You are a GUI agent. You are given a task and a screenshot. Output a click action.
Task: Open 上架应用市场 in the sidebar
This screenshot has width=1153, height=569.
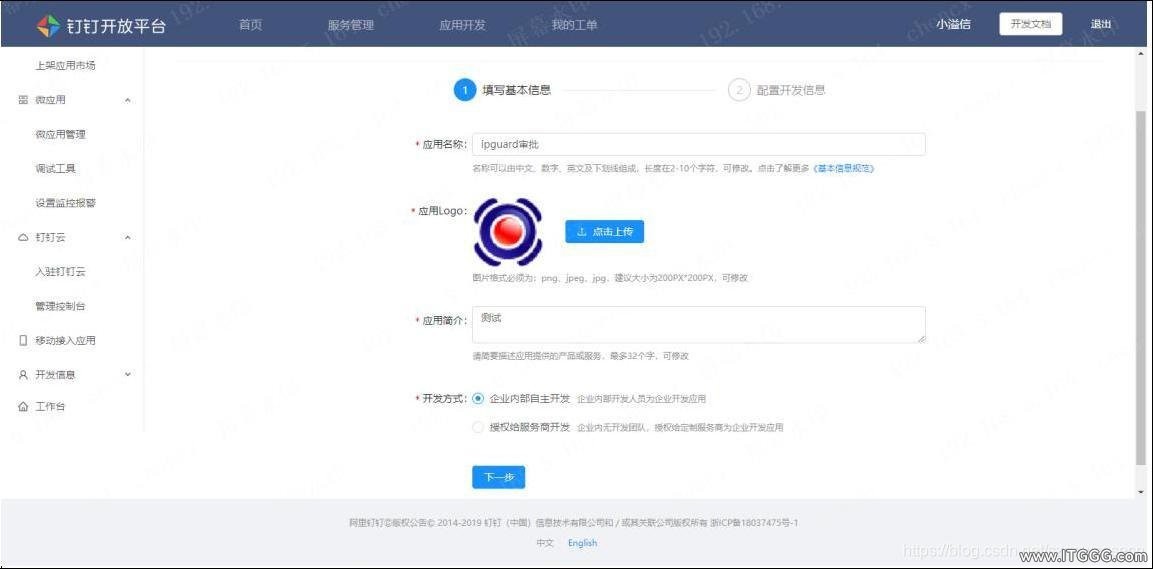[x=65, y=65]
